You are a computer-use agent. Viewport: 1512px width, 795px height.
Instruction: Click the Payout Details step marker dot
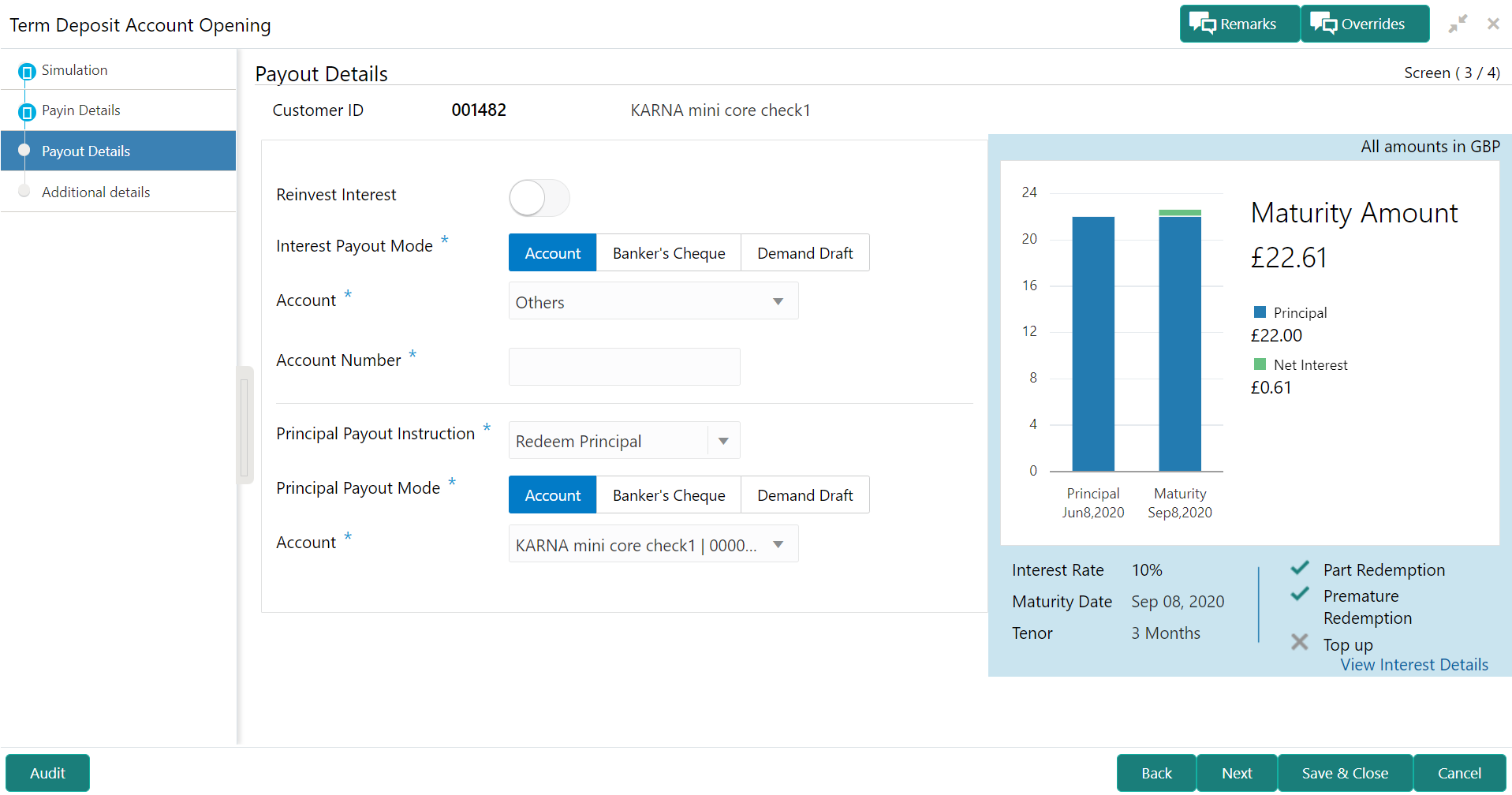click(x=24, y=150)
